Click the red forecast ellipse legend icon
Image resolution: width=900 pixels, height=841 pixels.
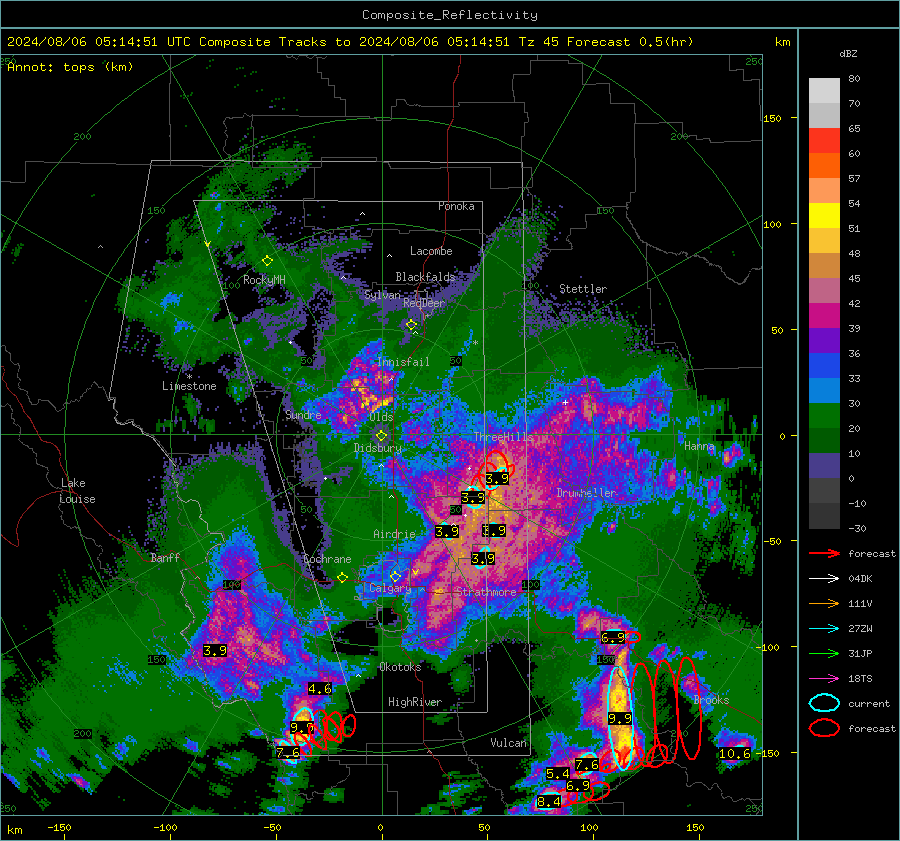(x=824, y=728)
